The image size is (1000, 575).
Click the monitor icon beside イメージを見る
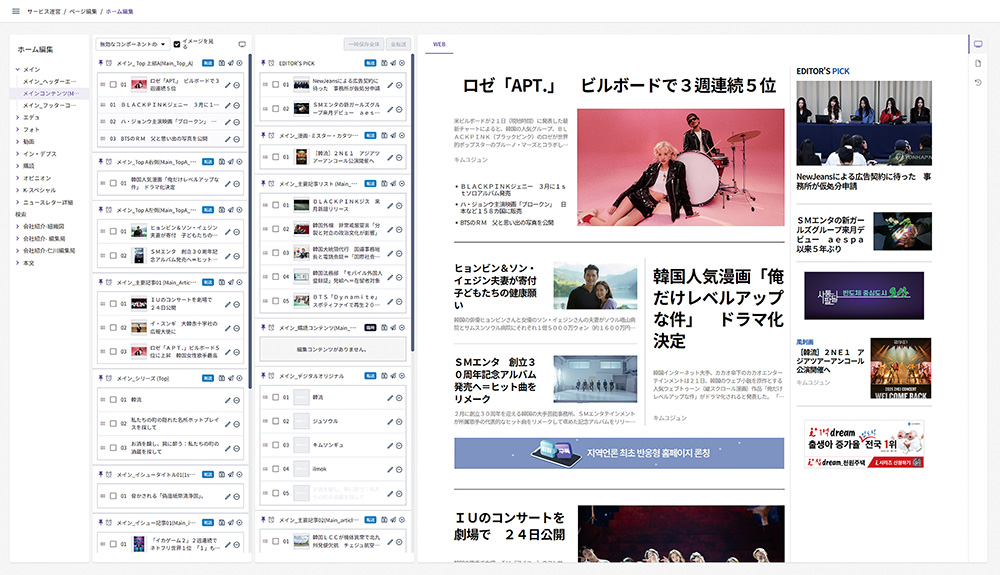[242, 45]
